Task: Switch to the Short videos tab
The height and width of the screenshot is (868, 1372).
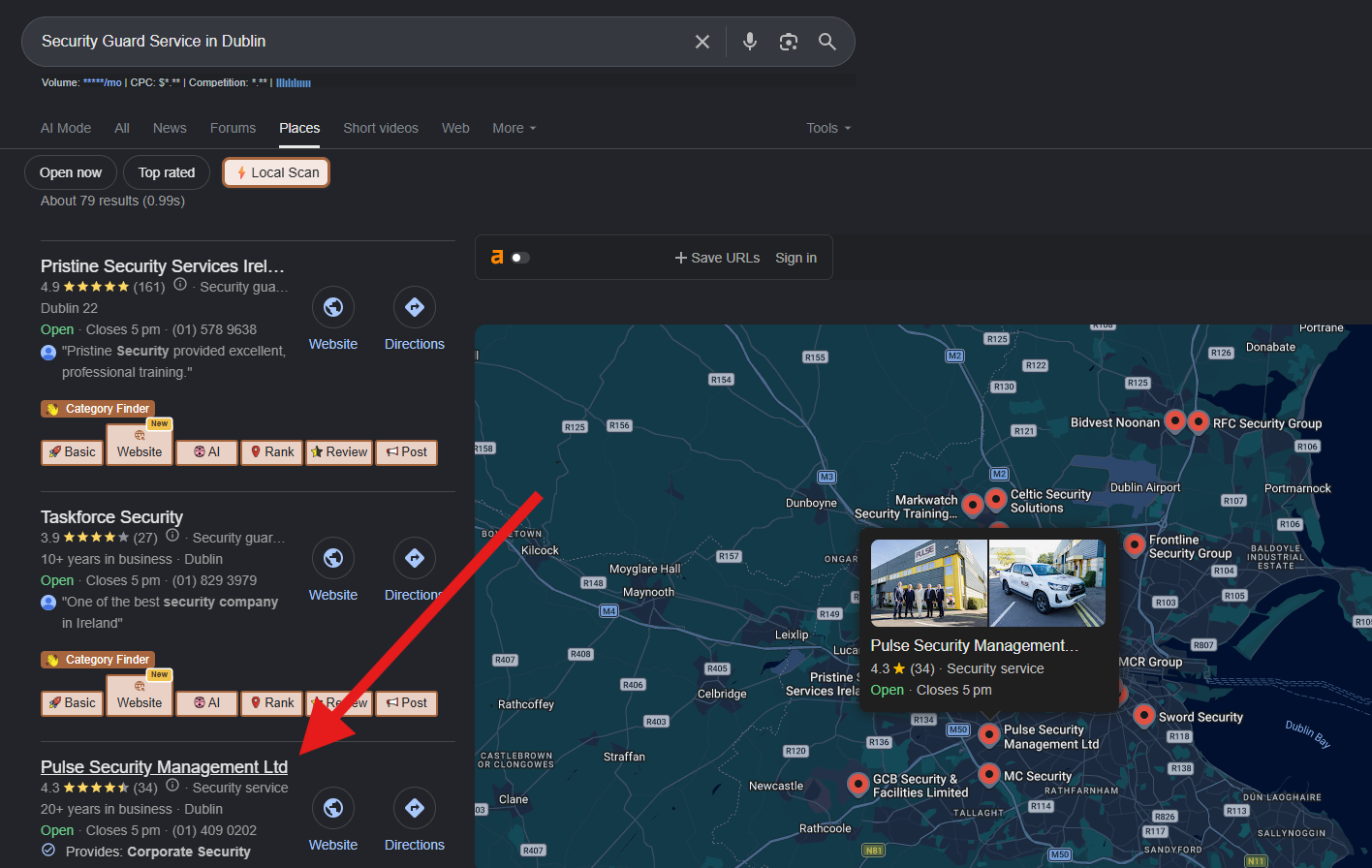Action: (x=381, y=128)
